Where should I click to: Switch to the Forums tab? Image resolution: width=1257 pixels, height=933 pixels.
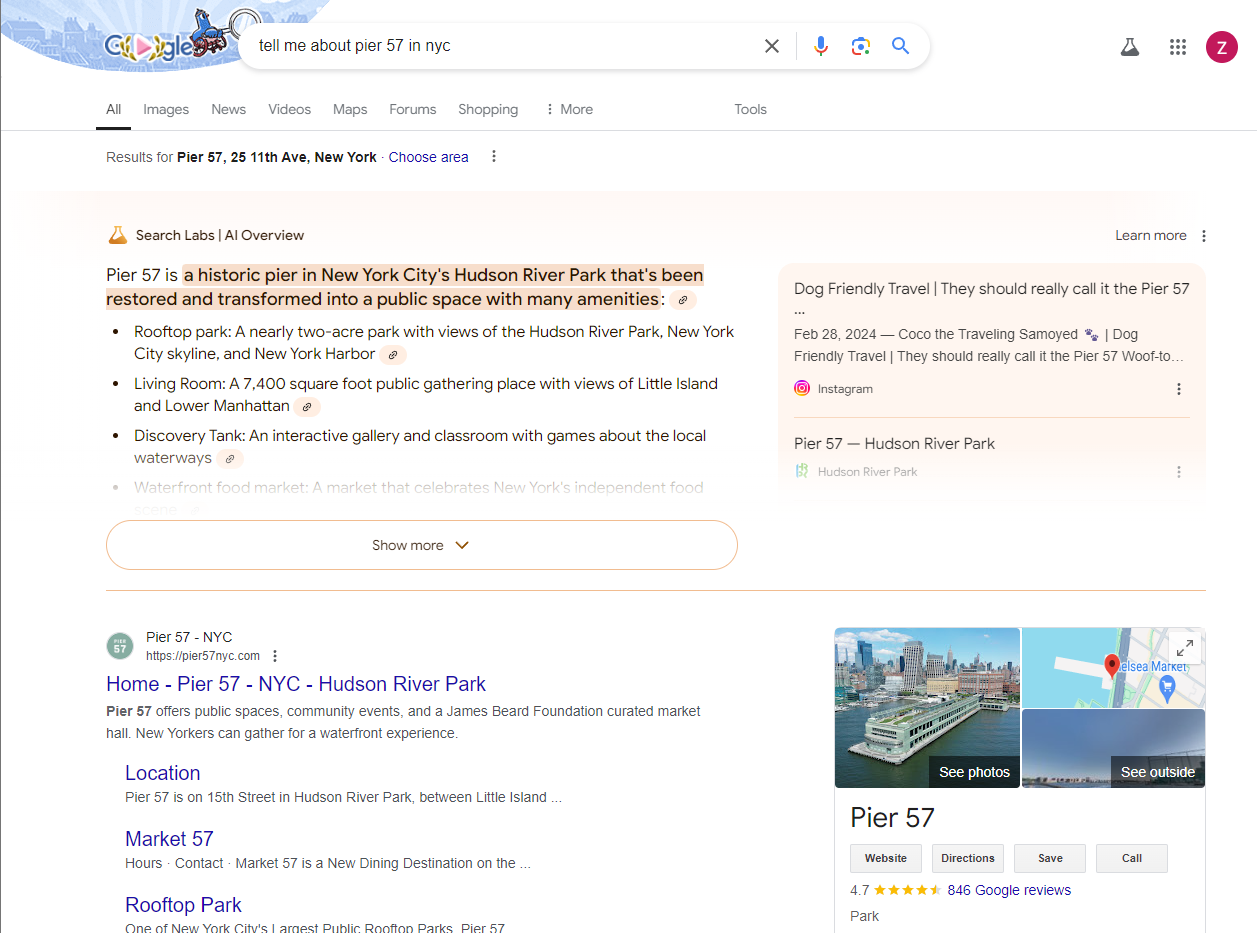pyautogui.click(x=413, y=109)
